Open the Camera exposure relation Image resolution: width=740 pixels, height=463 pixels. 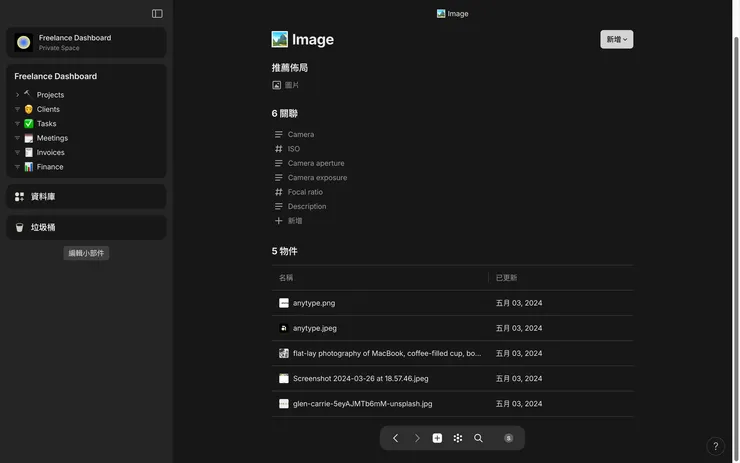317,177
